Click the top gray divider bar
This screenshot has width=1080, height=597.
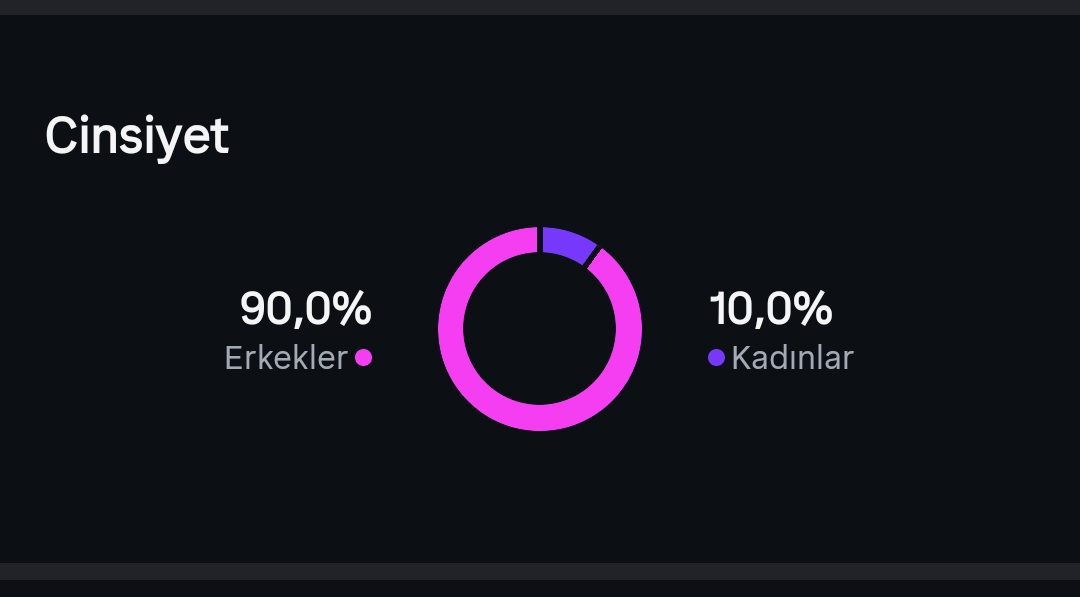[540, 8]
